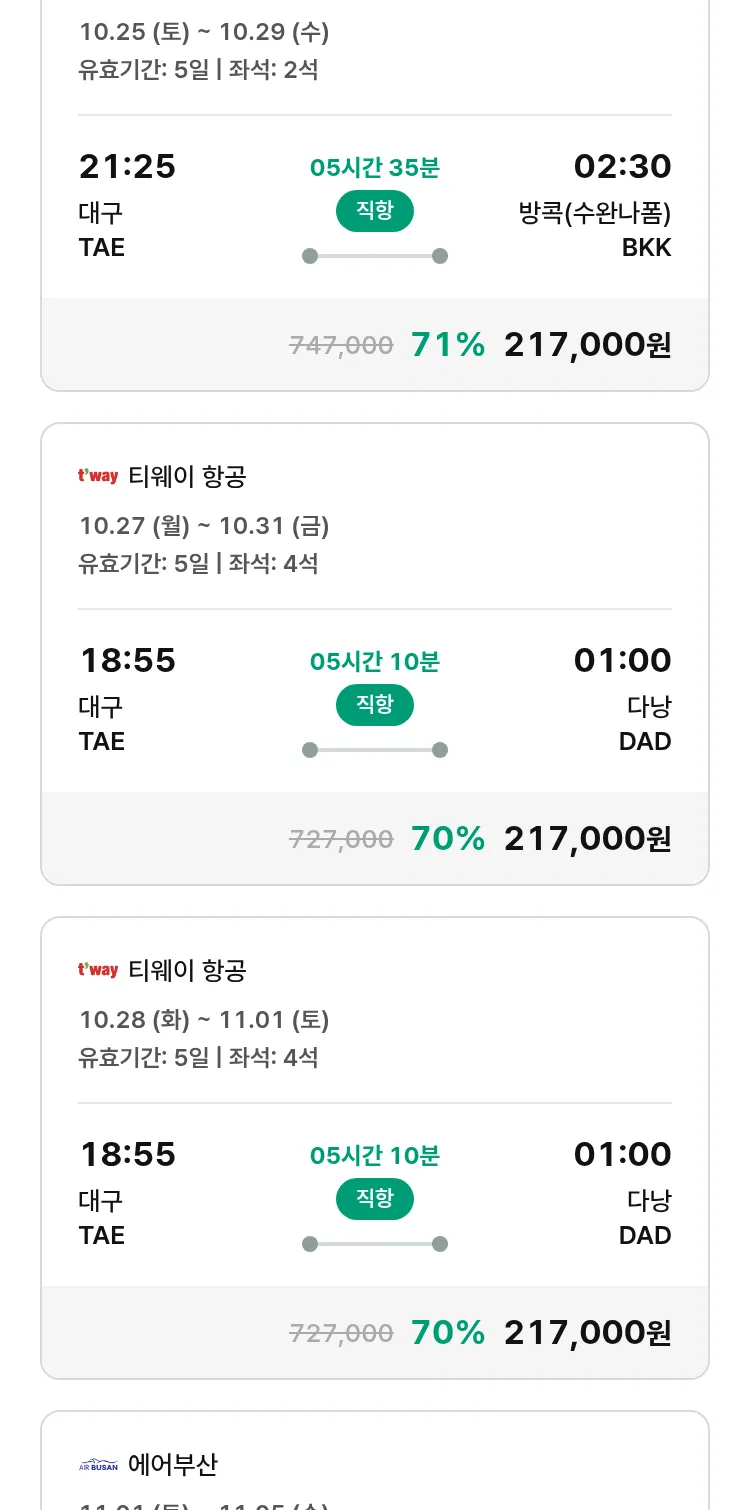Select the 217,000원 price on Bangkok flight
This screenshot has width=750, height=1510.
[x=587, y=345]
